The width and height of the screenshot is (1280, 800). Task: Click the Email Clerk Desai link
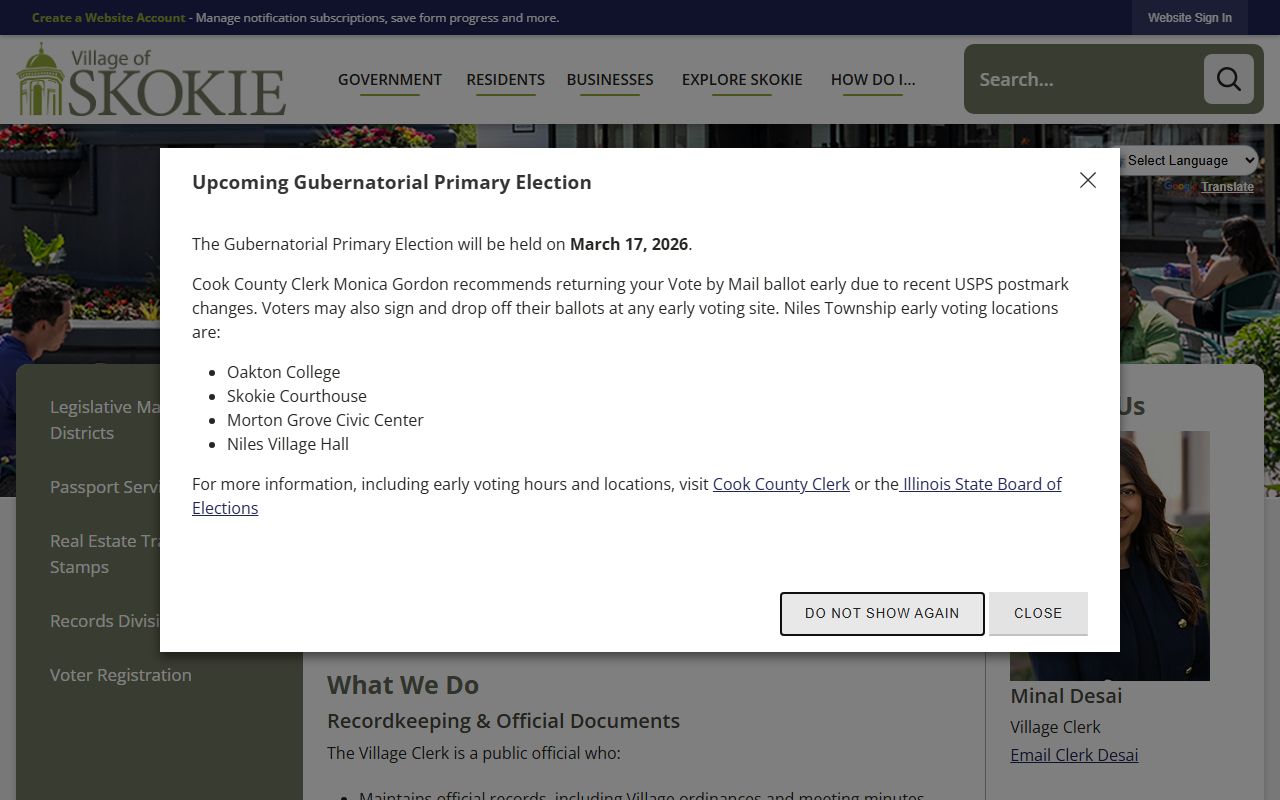(1074, 755)
